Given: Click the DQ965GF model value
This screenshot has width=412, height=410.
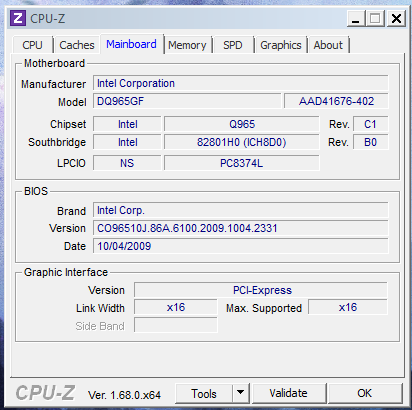Looking at the screenshot, I should pos(187,101).
